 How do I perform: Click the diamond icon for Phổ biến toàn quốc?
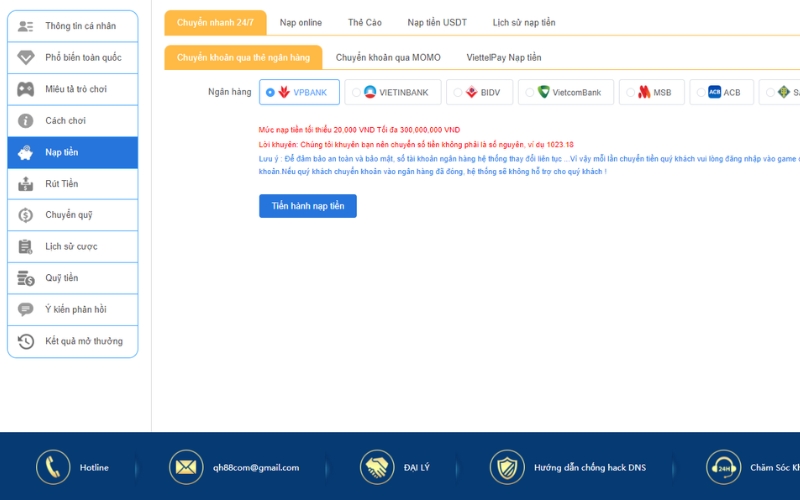coord(26,58)
